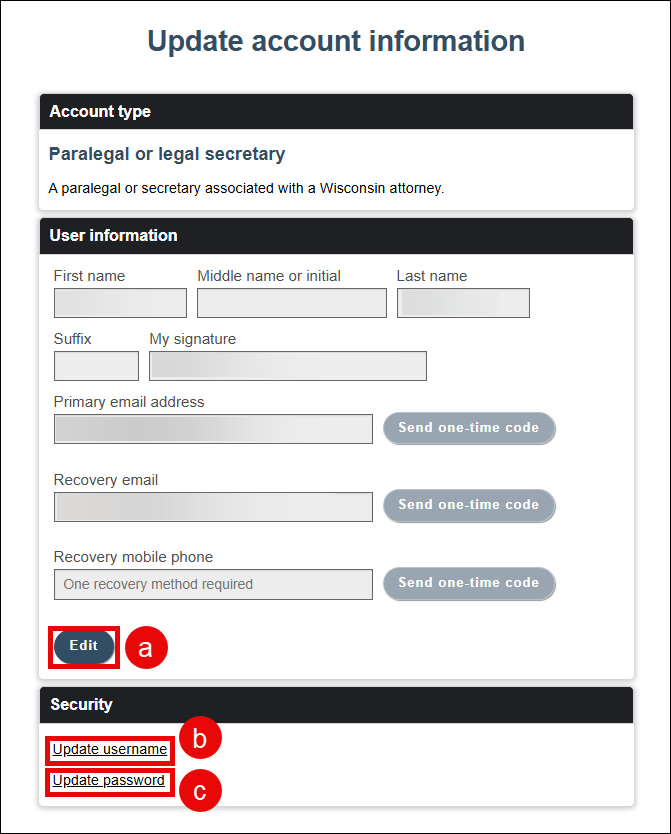Click the Primary email address field

[213, 429]
